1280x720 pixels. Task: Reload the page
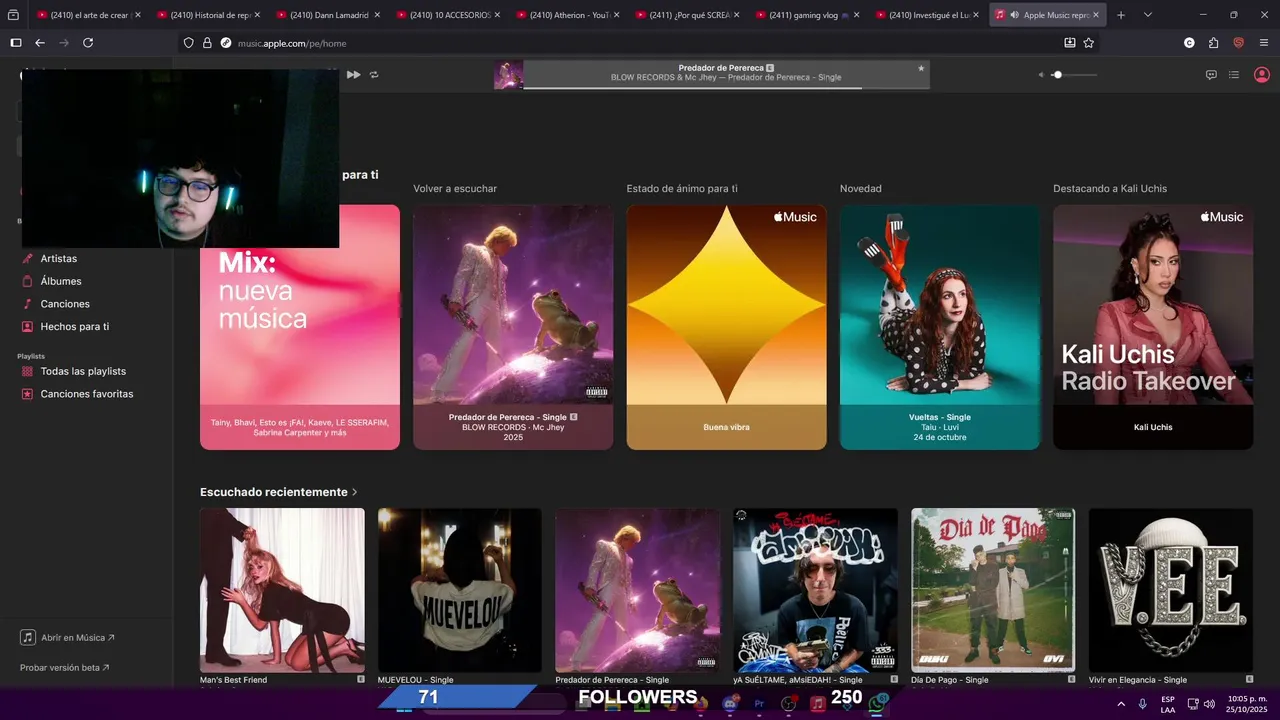88,43
